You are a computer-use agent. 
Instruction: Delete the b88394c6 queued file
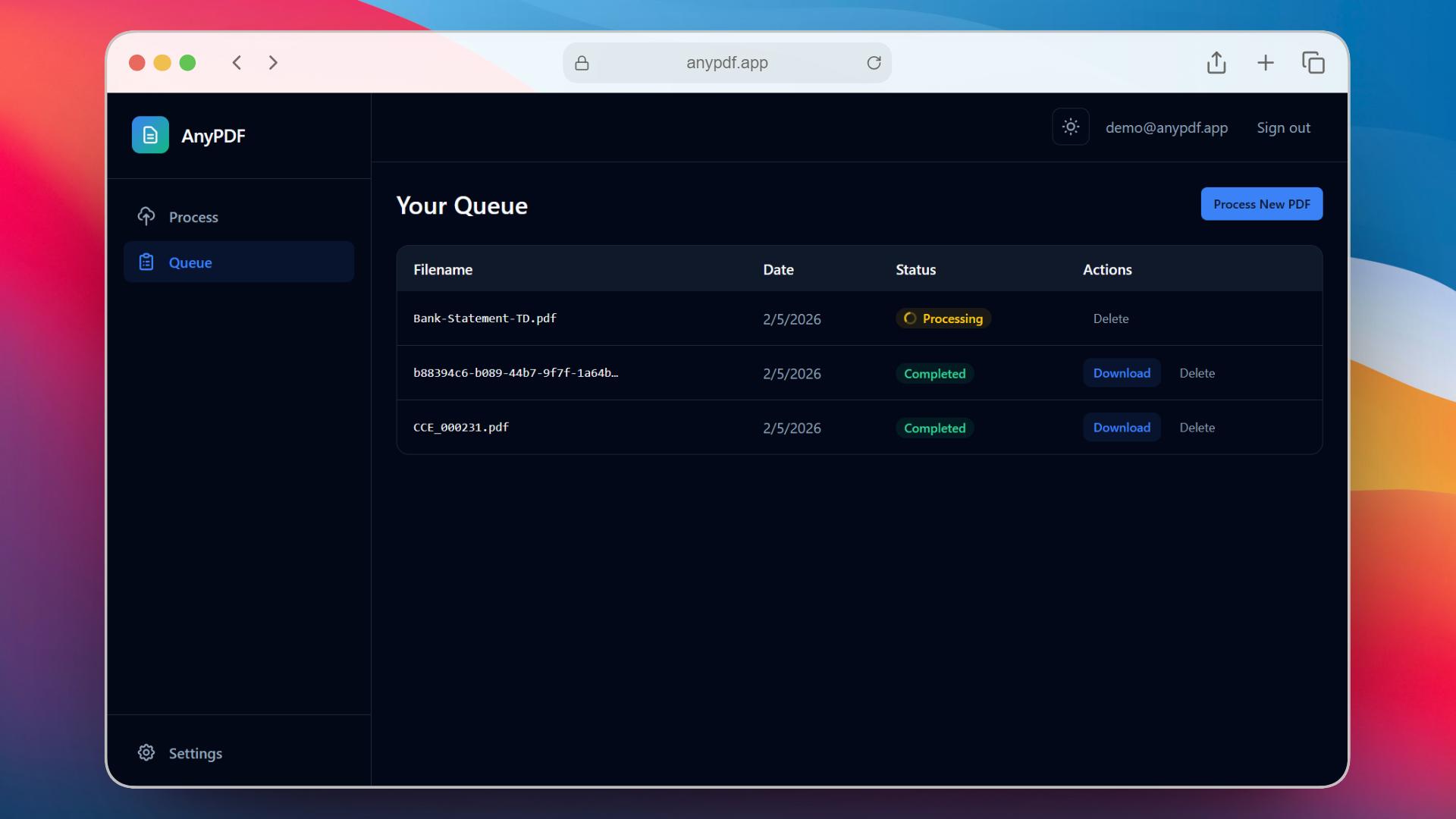1197,372
